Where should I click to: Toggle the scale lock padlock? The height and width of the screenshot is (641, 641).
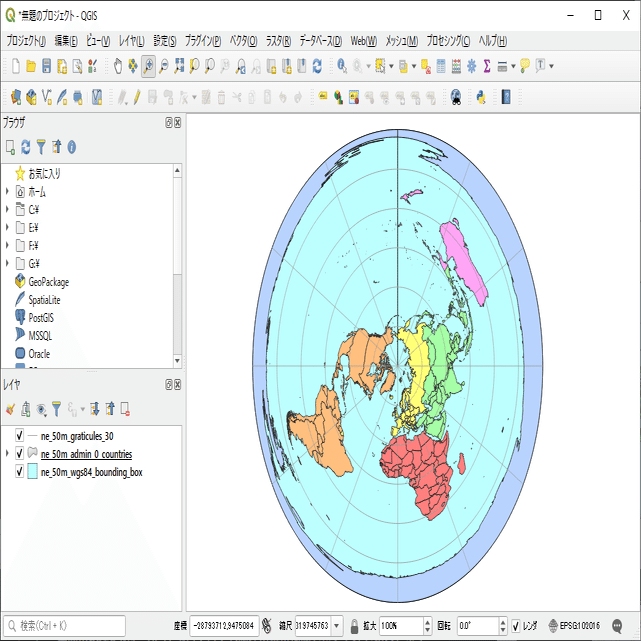[355, 626]
